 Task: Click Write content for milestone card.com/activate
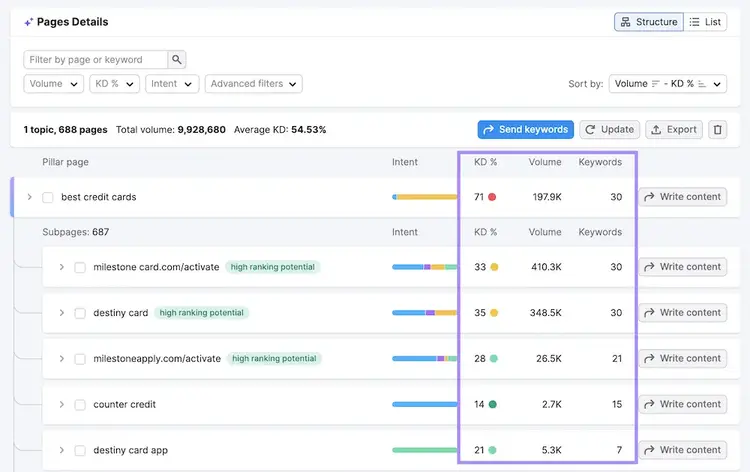click(x=683, y=267)
